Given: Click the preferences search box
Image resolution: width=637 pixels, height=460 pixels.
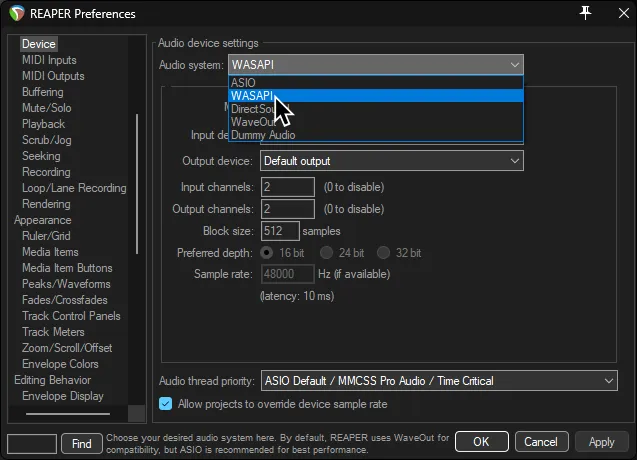Looking at the screenshot, I should pyautogui.click(x=32, y=443).
